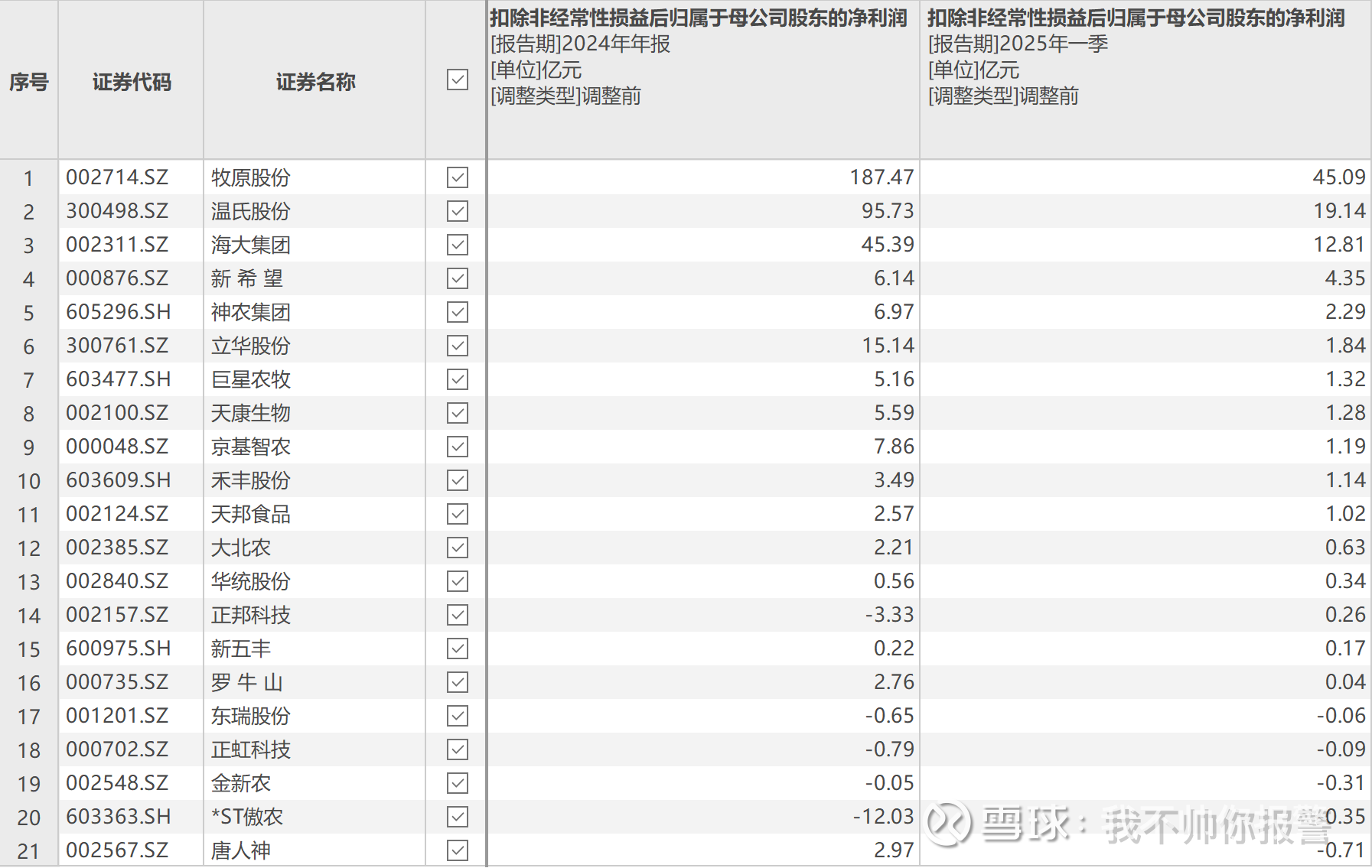Select stock name 天邦食品
The image size is (1372, 868).
[x=251, y=514]
